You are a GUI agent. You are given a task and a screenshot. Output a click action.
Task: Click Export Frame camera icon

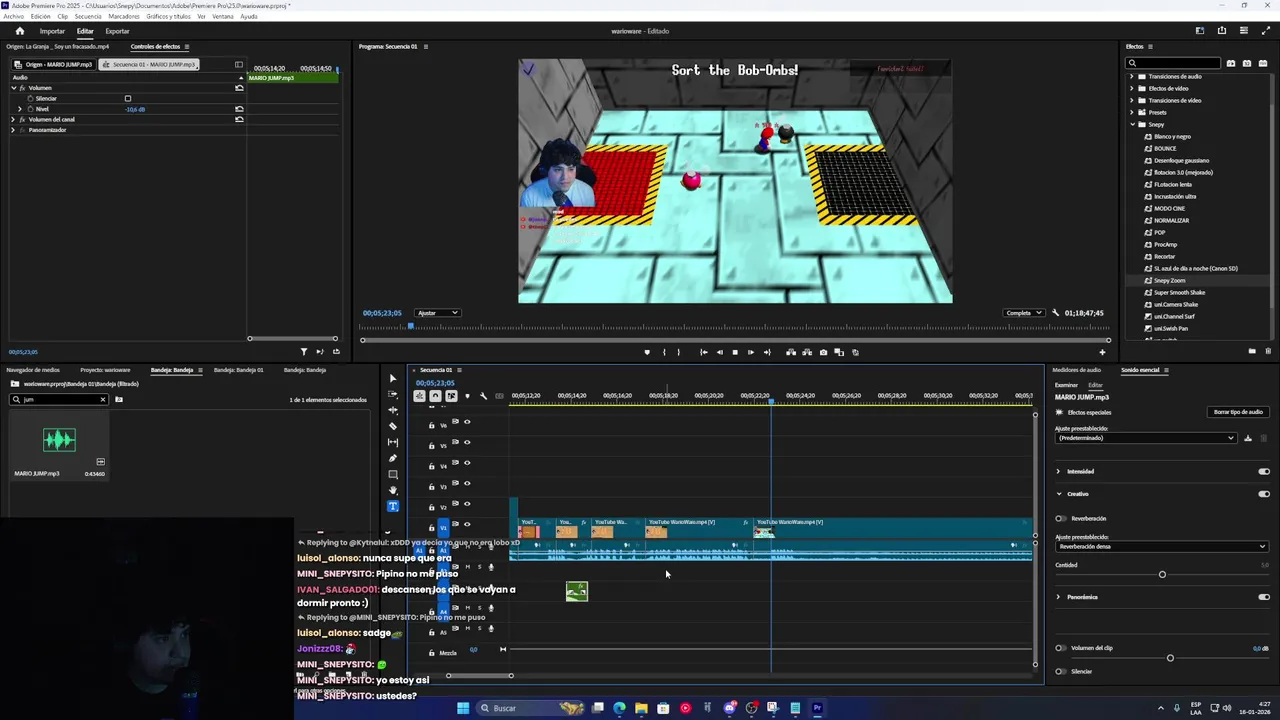(823, 352)
